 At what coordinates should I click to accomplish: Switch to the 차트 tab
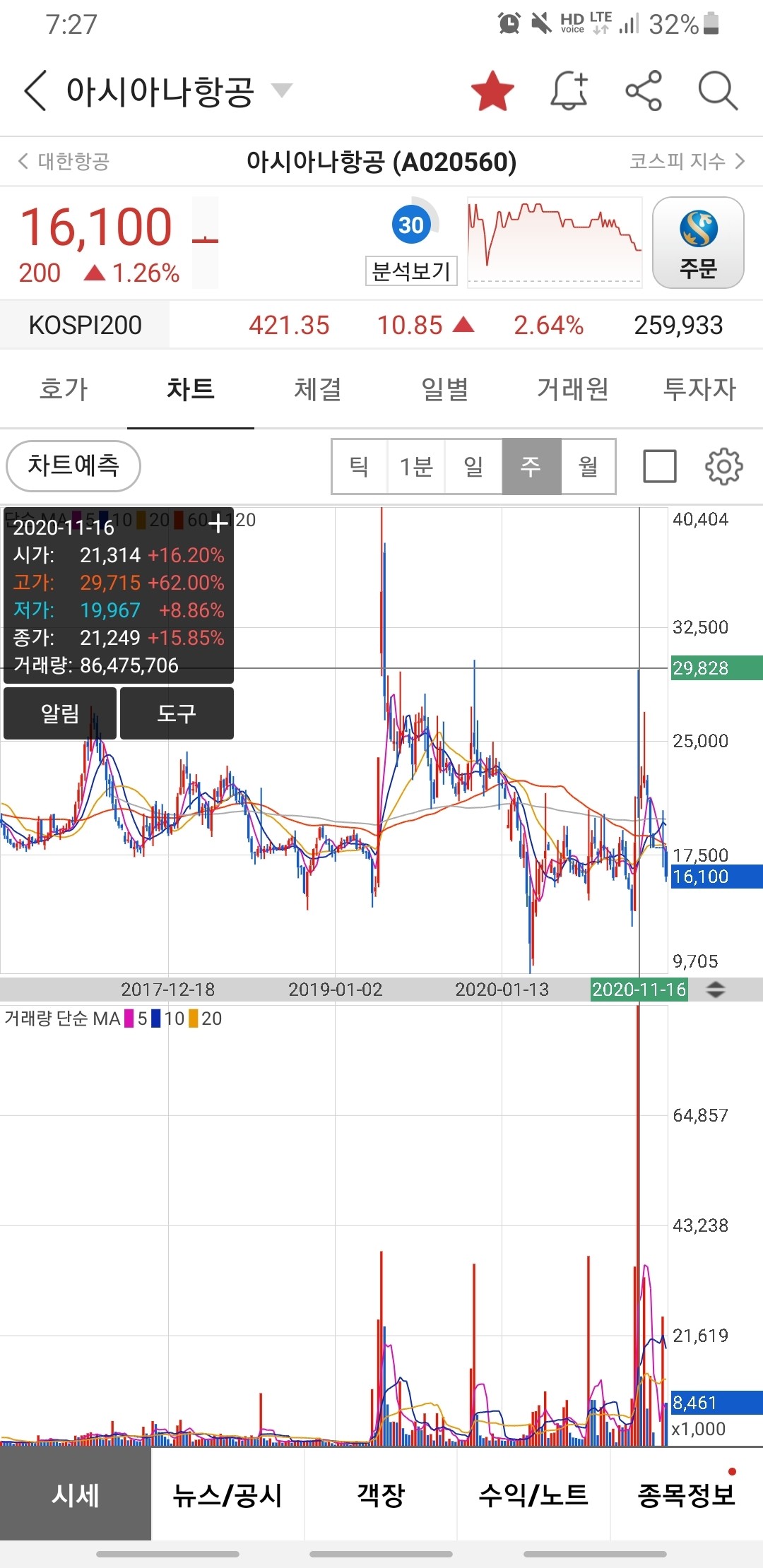(x=191, y=388)
